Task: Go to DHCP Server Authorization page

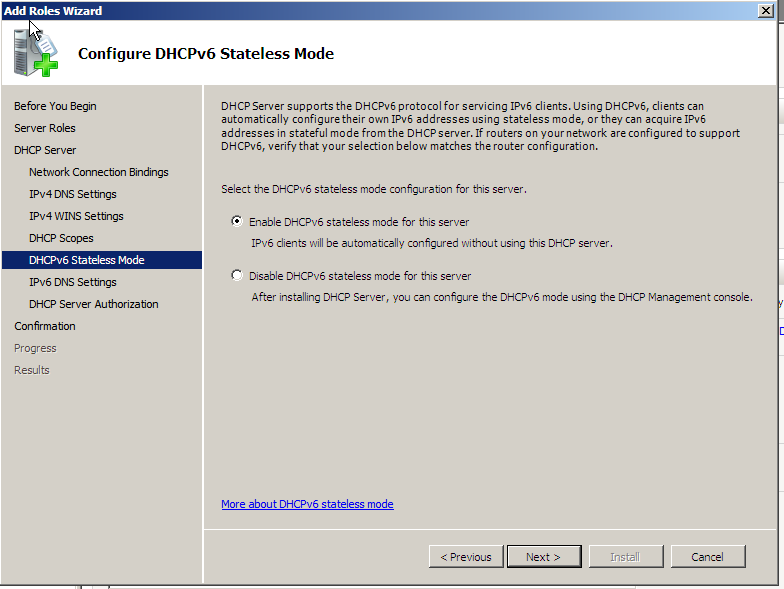Action: pos(94,304)
